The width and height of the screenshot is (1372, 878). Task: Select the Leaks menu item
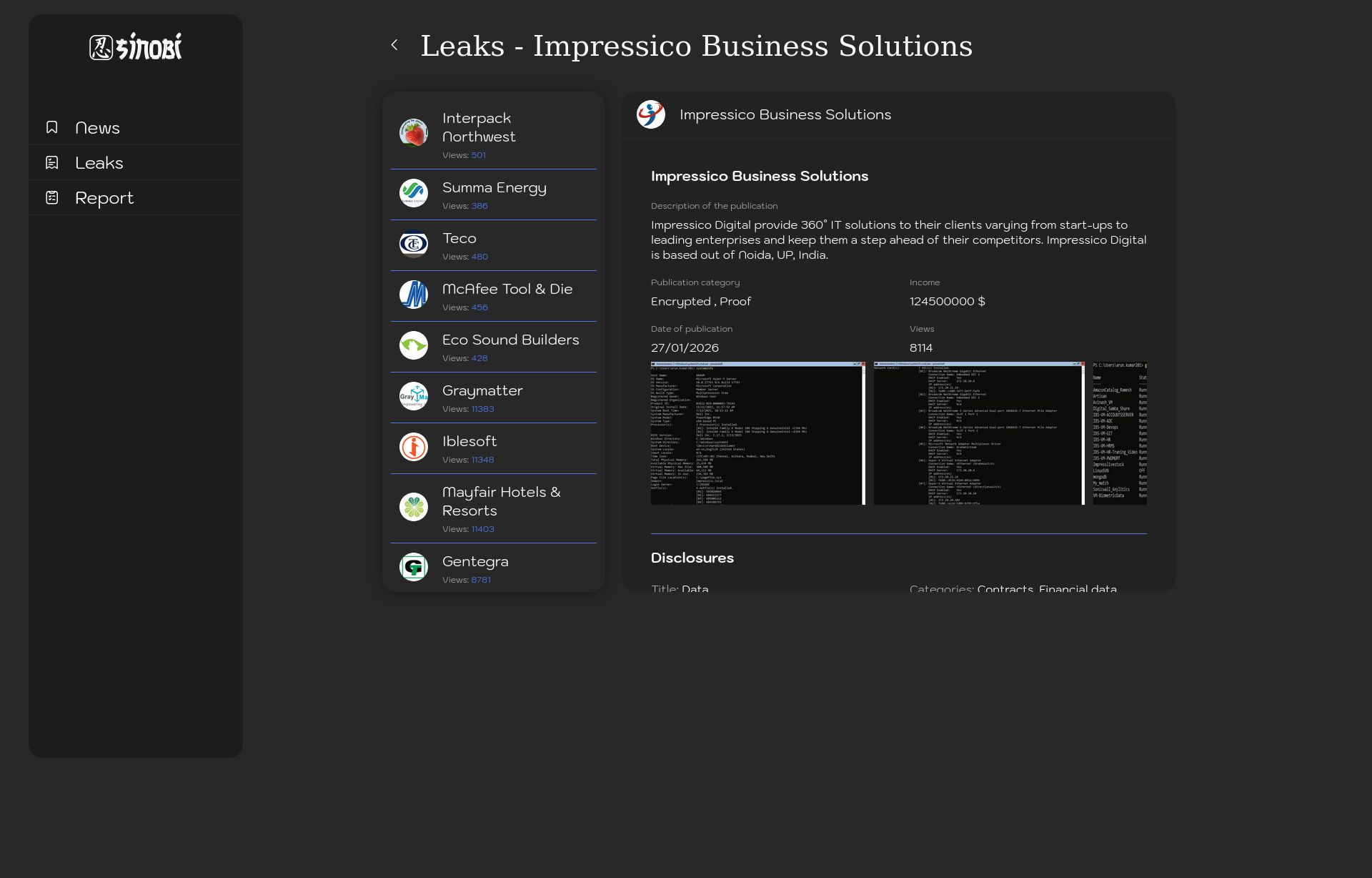[x=99, y=163]
